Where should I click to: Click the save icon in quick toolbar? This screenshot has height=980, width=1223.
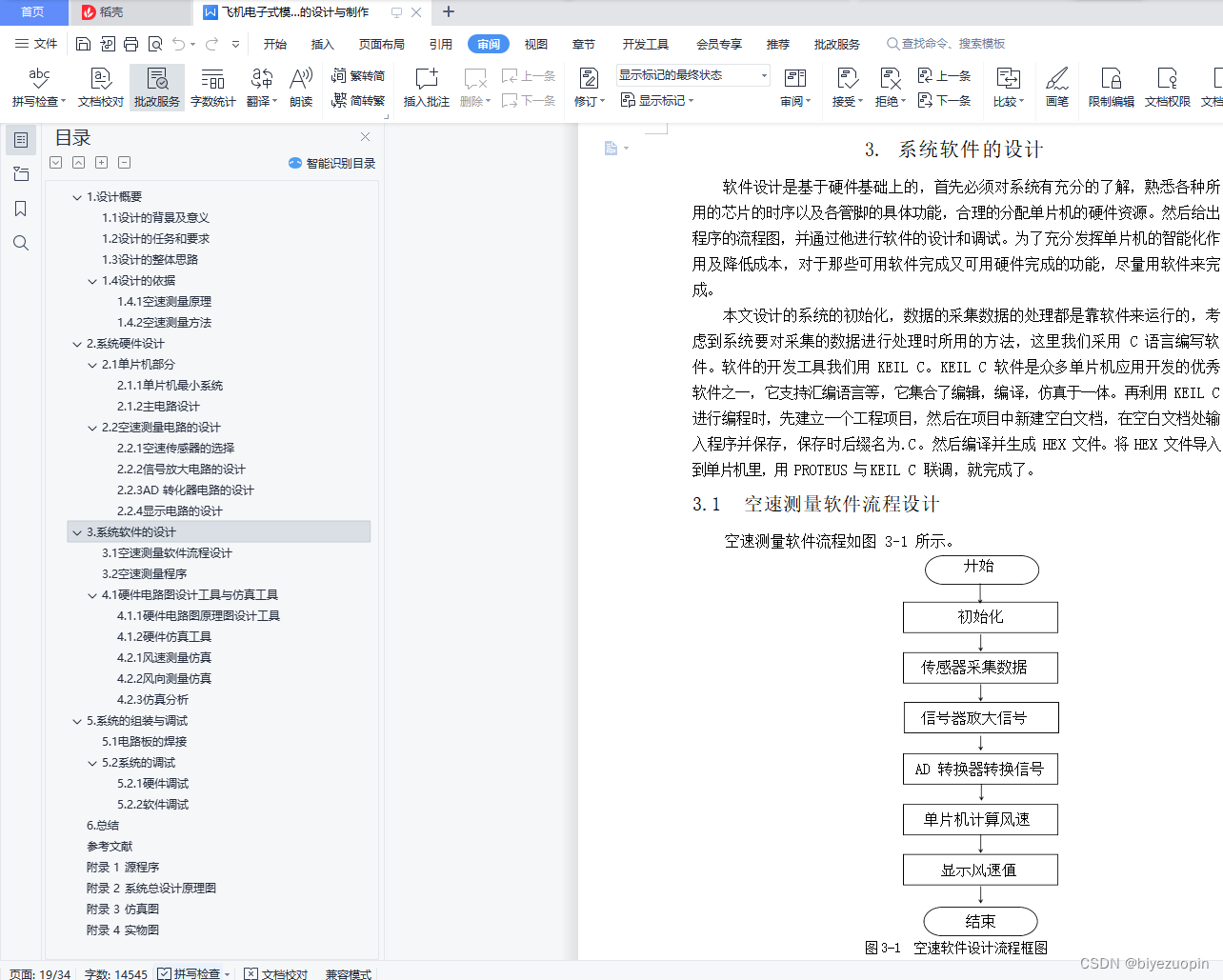click(x=83, y=44)
